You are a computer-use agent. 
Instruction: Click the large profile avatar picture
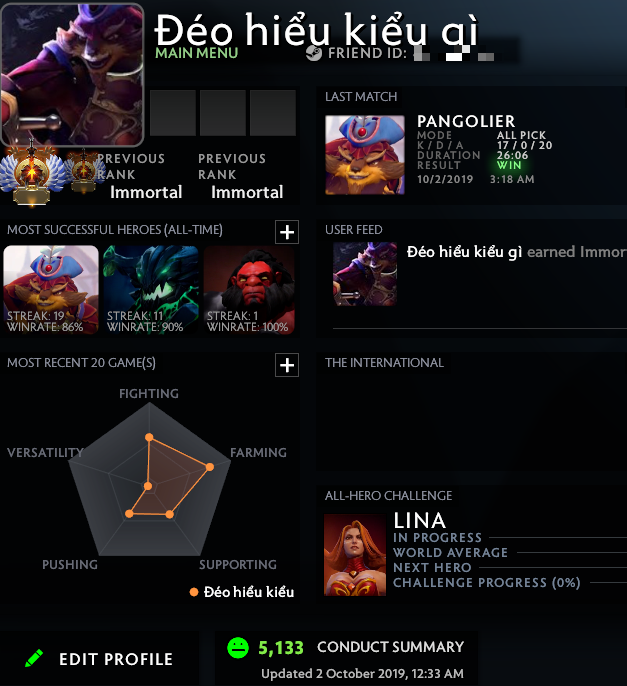(72, 75)
